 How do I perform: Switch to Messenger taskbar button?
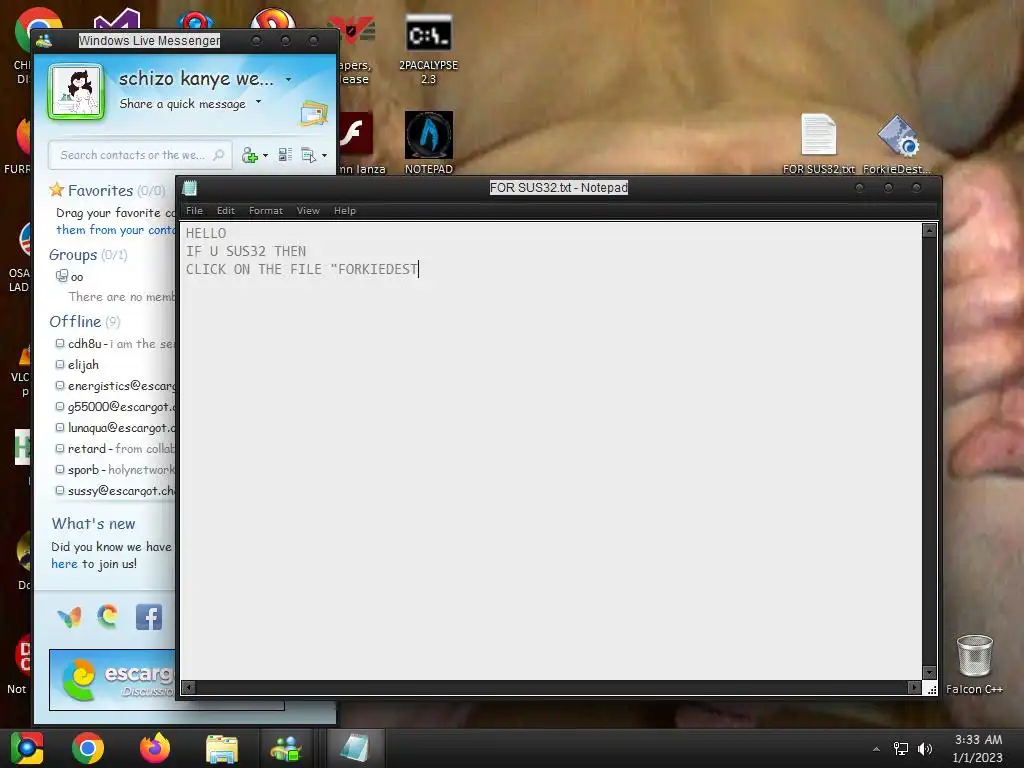(x=288, y=748)
